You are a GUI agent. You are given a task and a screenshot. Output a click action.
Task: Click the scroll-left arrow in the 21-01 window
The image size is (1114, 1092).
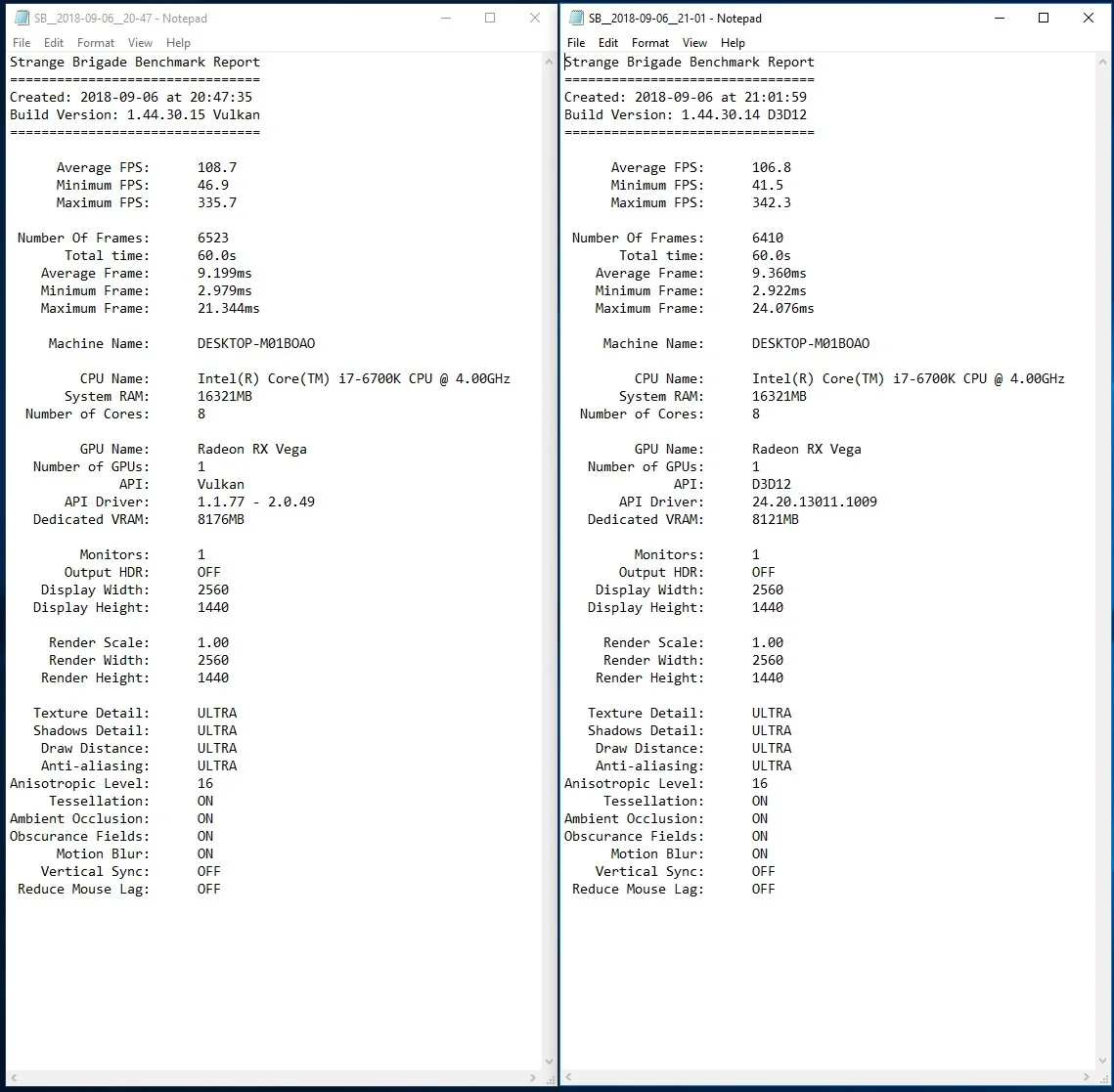tap(568, 1077)
